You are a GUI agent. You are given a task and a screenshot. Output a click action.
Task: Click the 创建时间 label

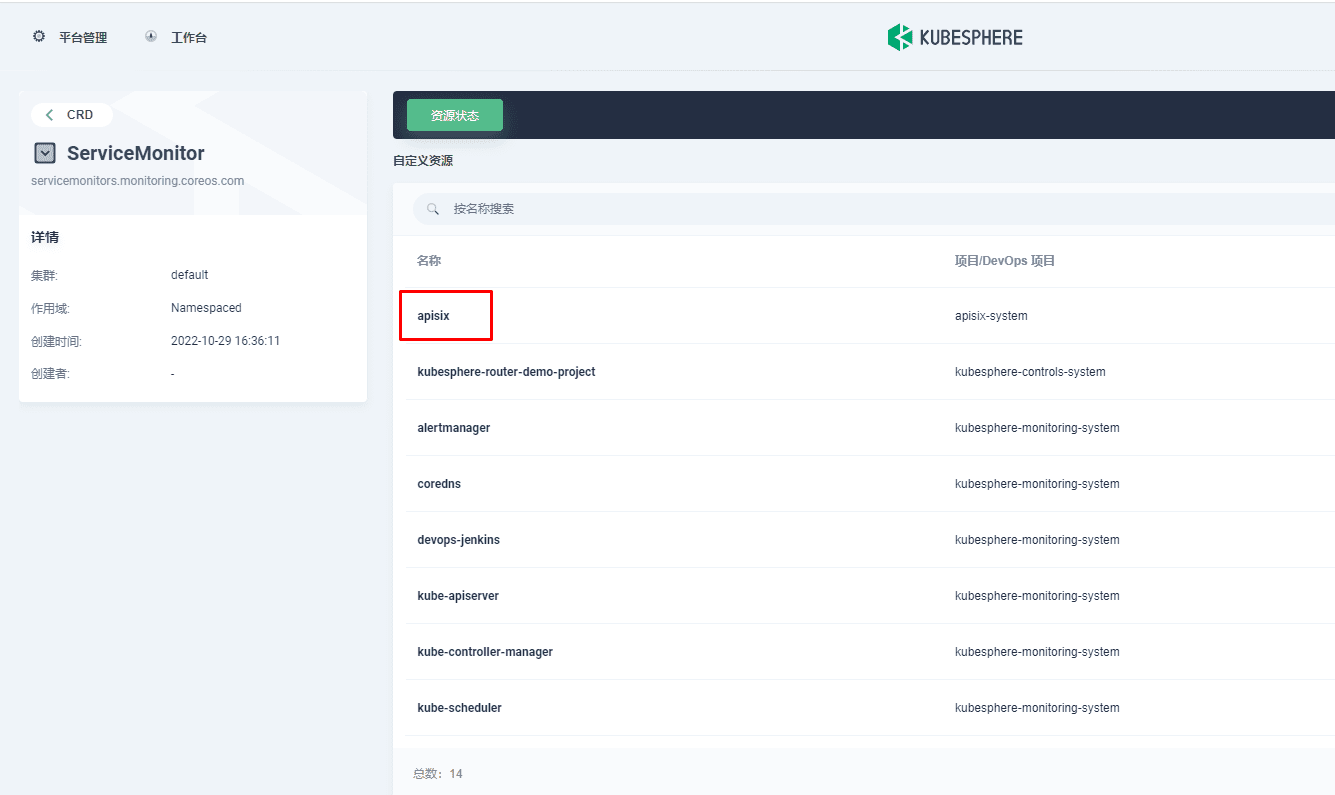(x=56, y=341)
